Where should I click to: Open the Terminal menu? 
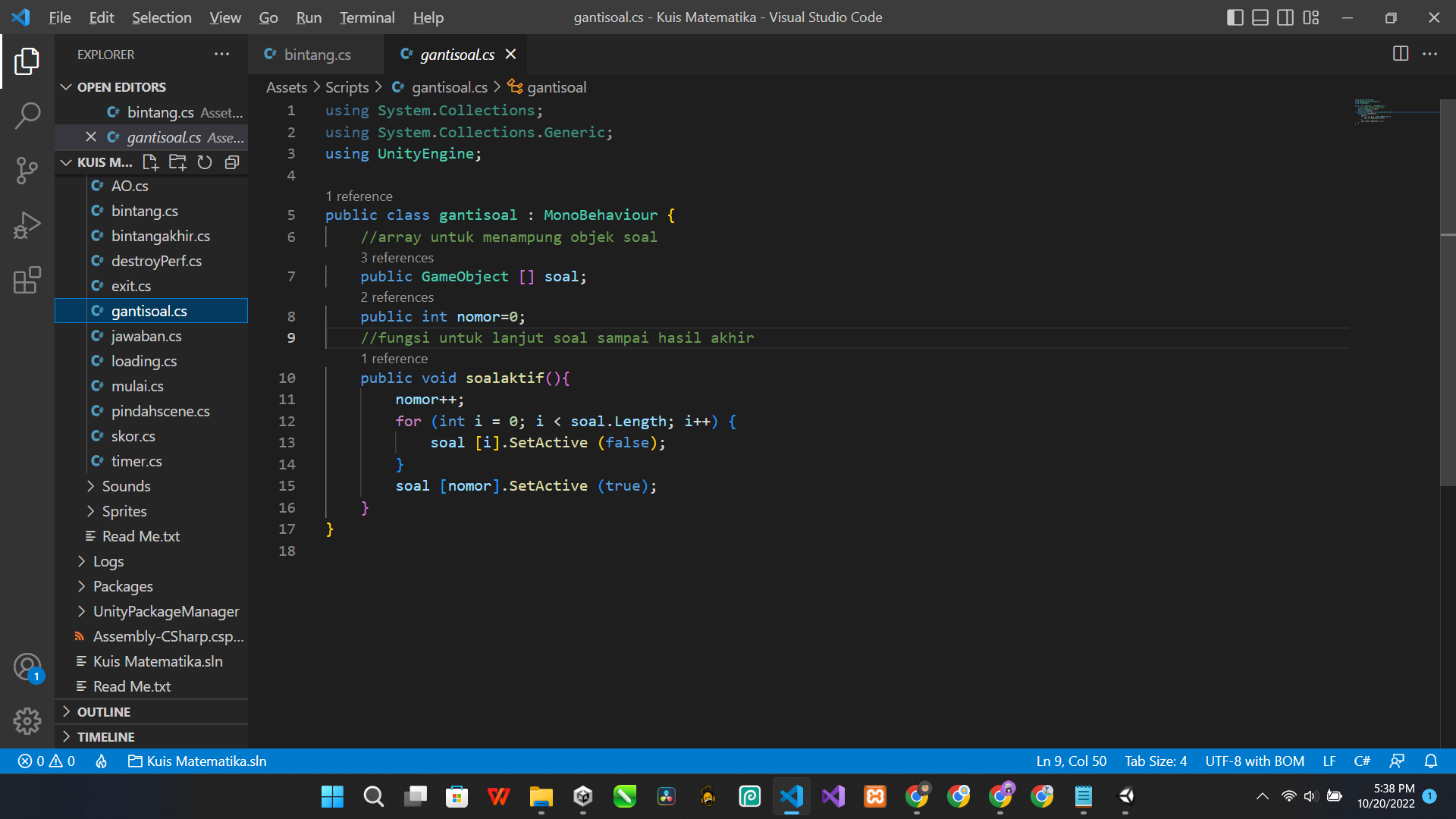tap(366, 17)
